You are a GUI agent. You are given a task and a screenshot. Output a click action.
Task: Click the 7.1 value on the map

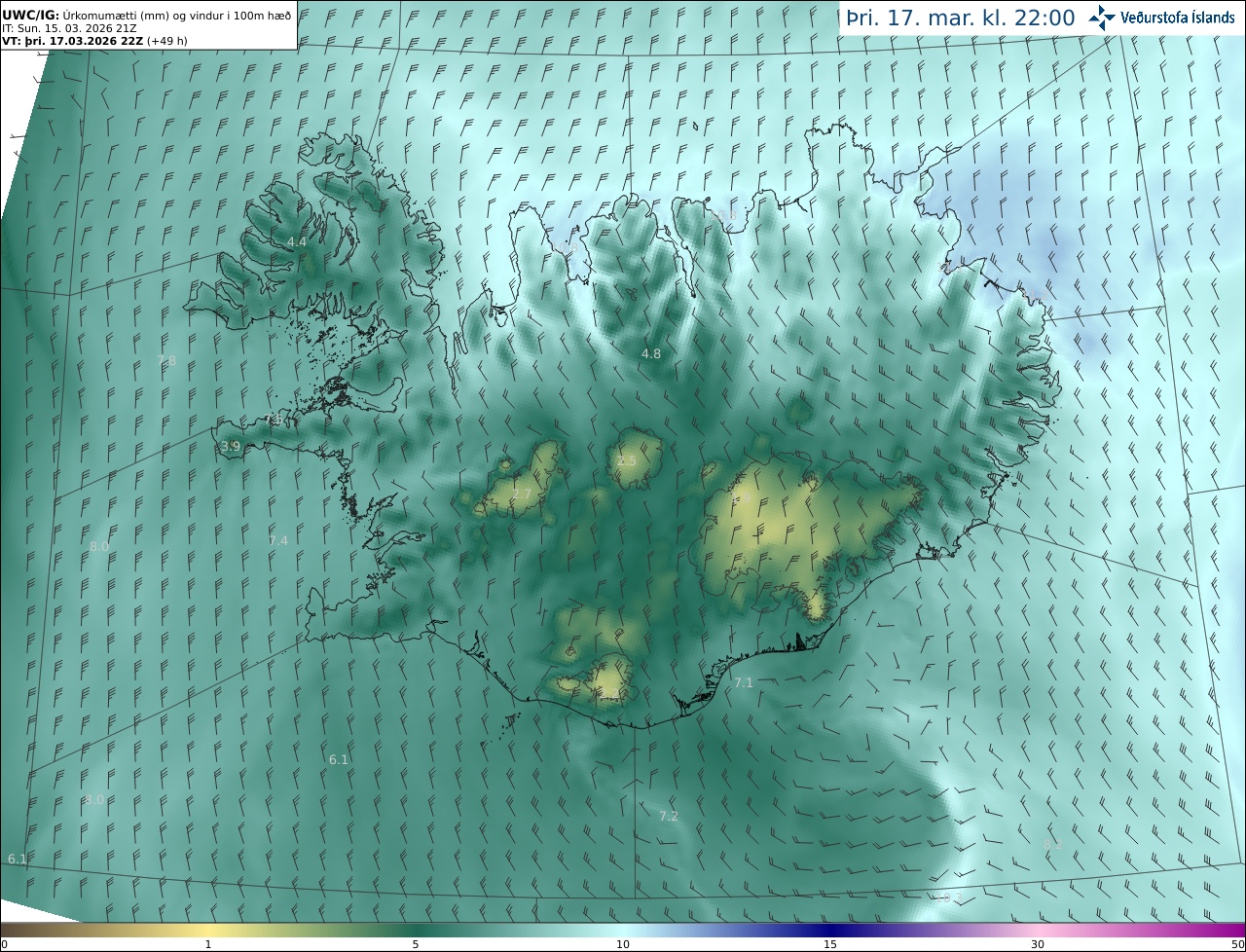(x=744, y=683)
